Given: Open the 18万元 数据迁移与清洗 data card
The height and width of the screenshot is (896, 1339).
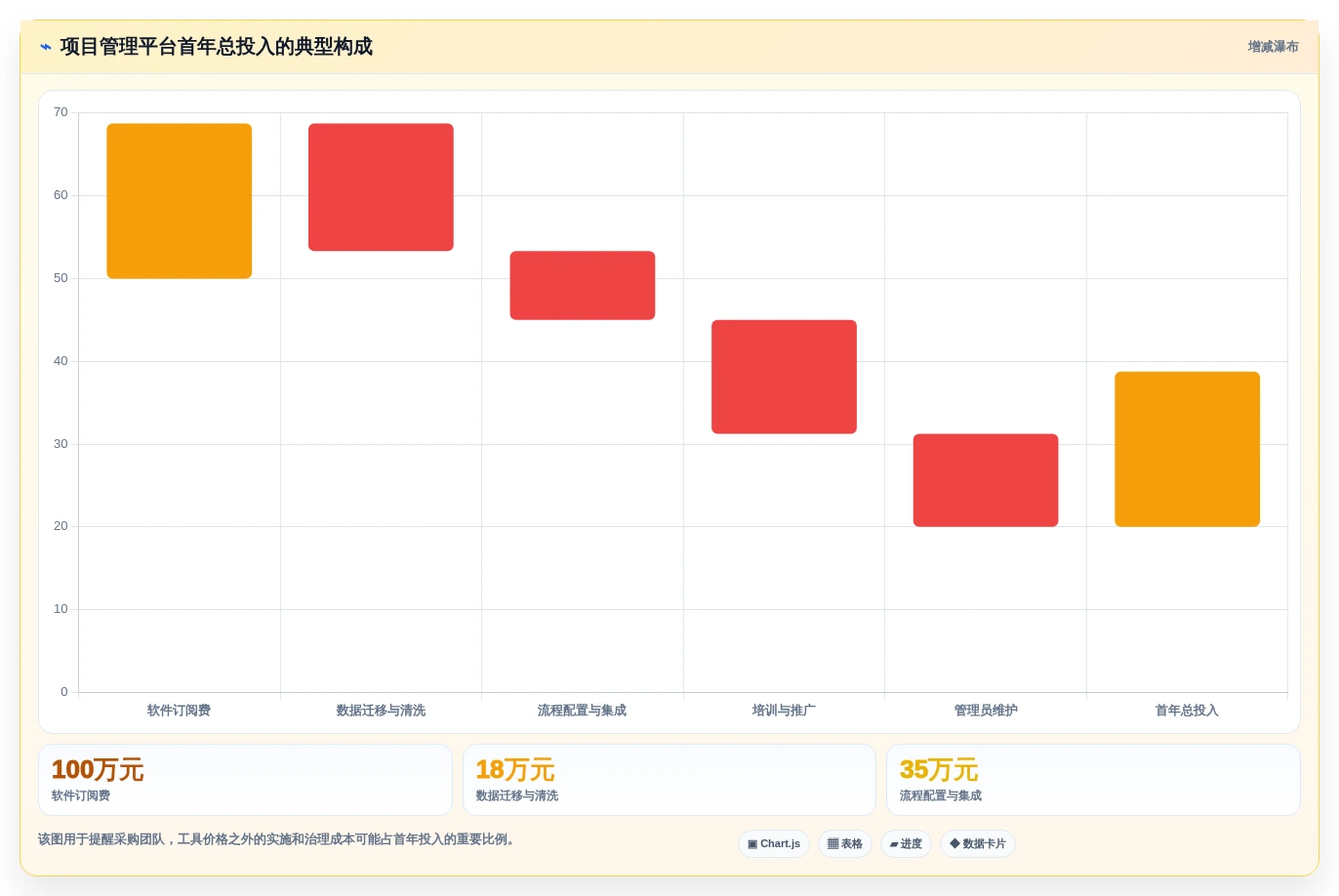Looking at the screenshot, I should click(x=669, y=780).
